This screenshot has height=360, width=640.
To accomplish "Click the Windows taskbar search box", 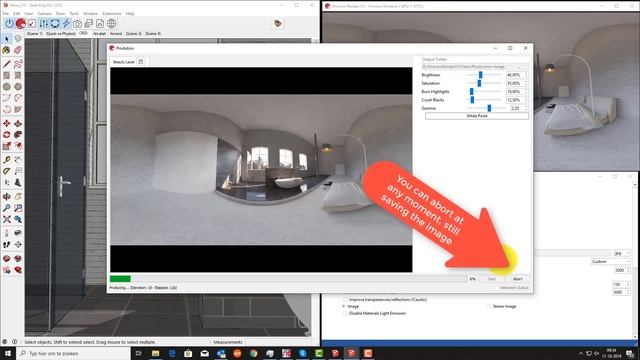I will pyautogui.click(x=73, y=353).
